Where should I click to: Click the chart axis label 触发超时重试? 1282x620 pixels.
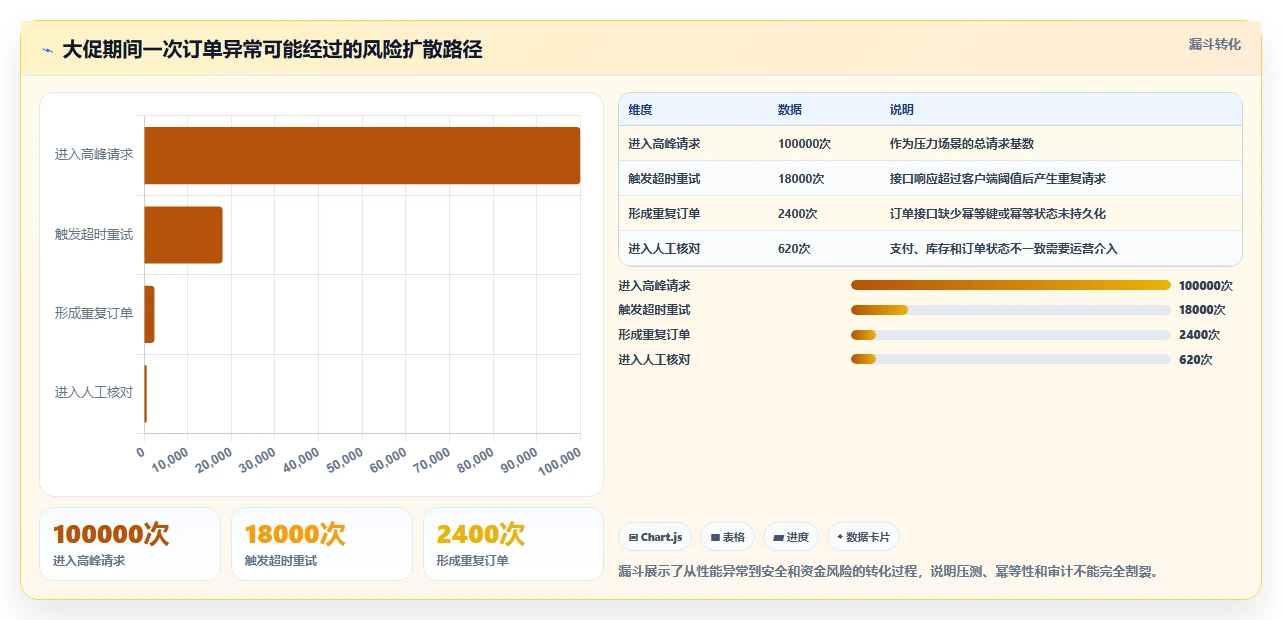coord(94,234)
